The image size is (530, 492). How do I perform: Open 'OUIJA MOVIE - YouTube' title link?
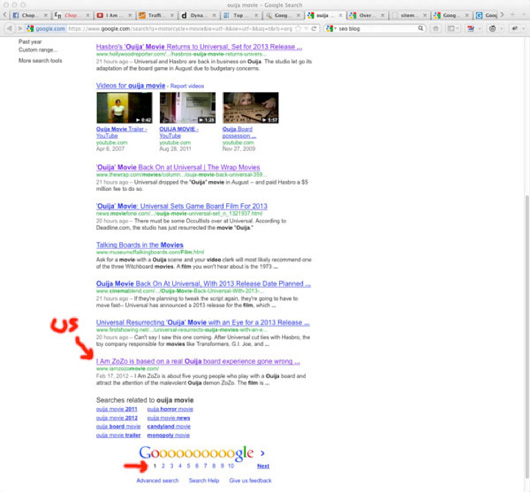pyautogui.click(x=179, y=132)
